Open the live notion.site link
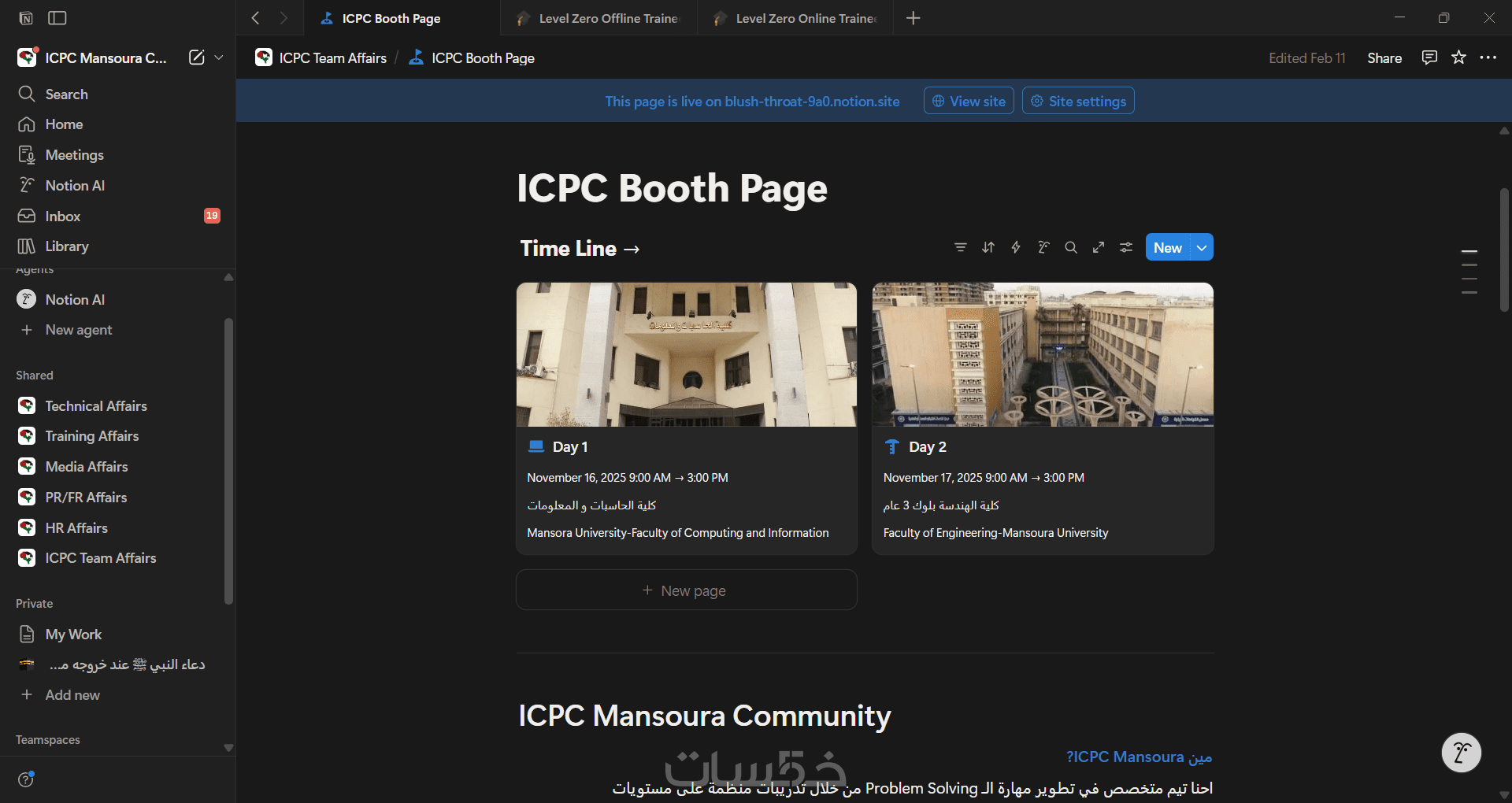The height and width of the screenshot is (803, 1512). tap(752, 102)
